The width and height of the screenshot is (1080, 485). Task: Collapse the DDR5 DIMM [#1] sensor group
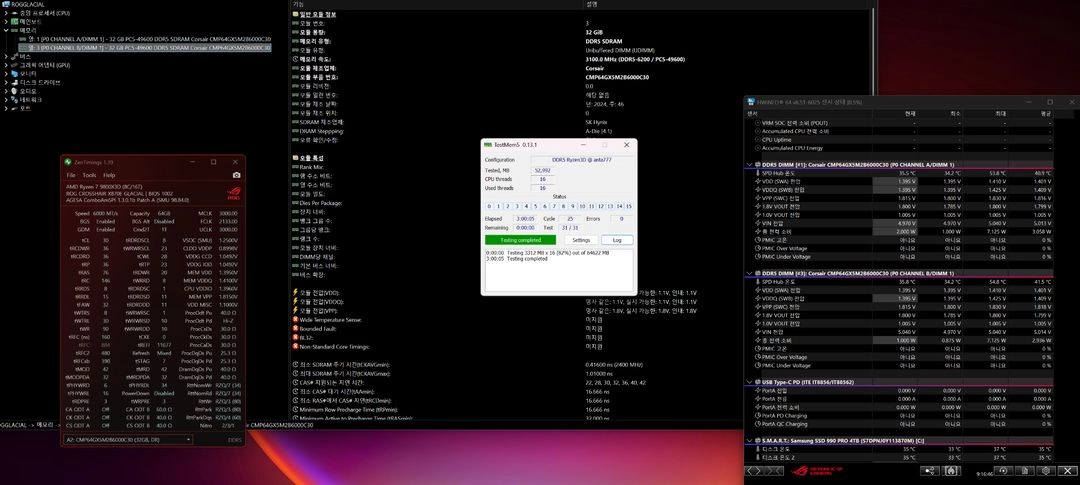click(x=751, y=165)
